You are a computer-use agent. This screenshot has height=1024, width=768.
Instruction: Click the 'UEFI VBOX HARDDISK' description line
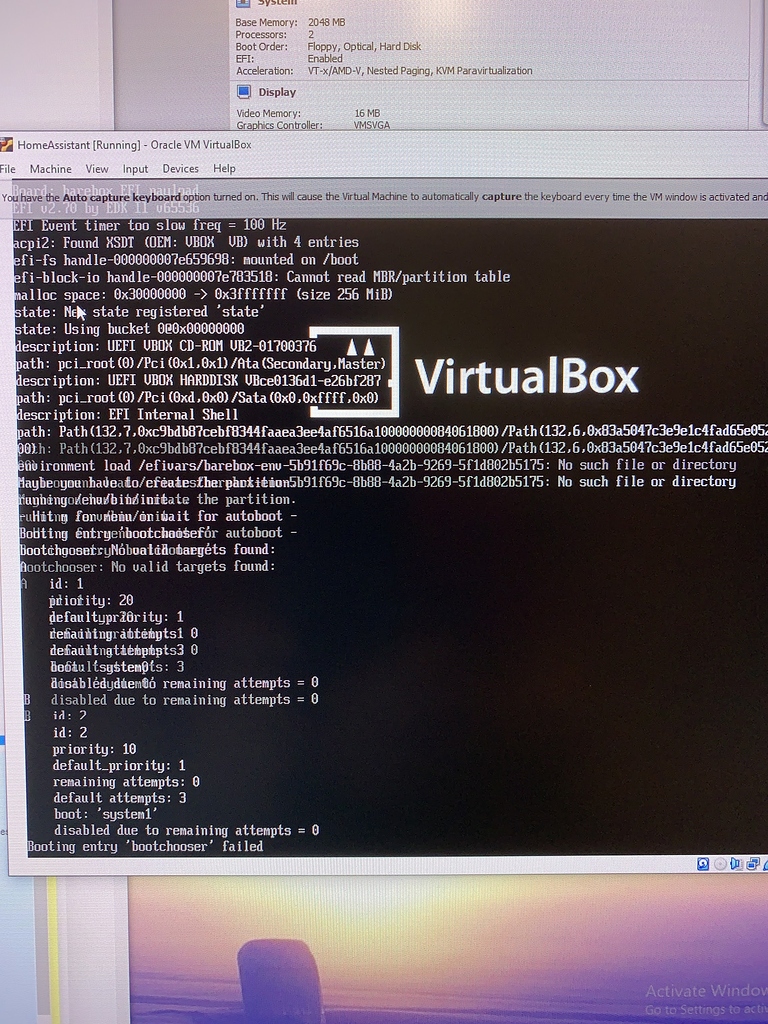point(198,381)
